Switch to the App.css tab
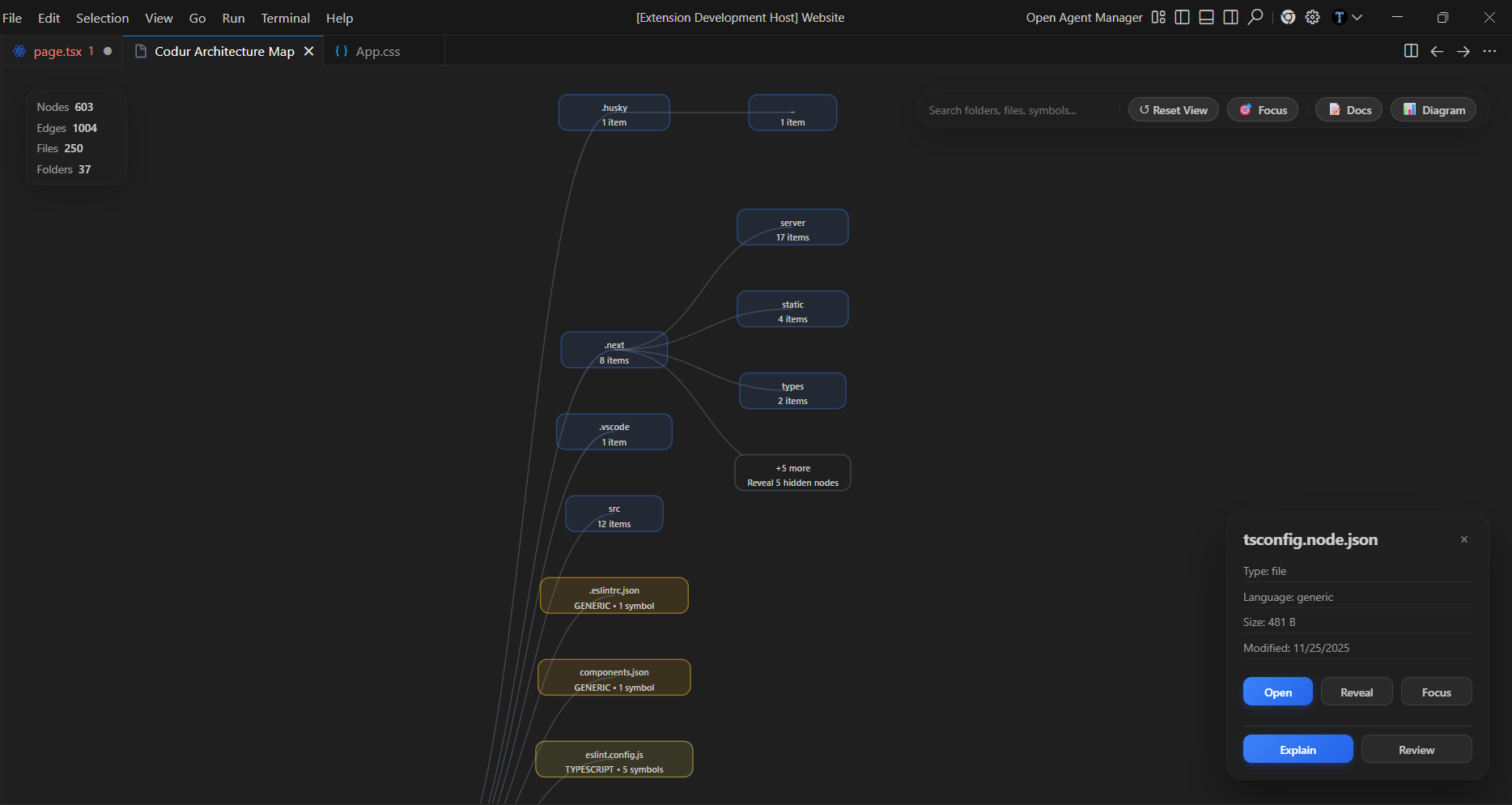Image resolution: width=1512 pixels, height=805 pixels. [x=377, y=51]
